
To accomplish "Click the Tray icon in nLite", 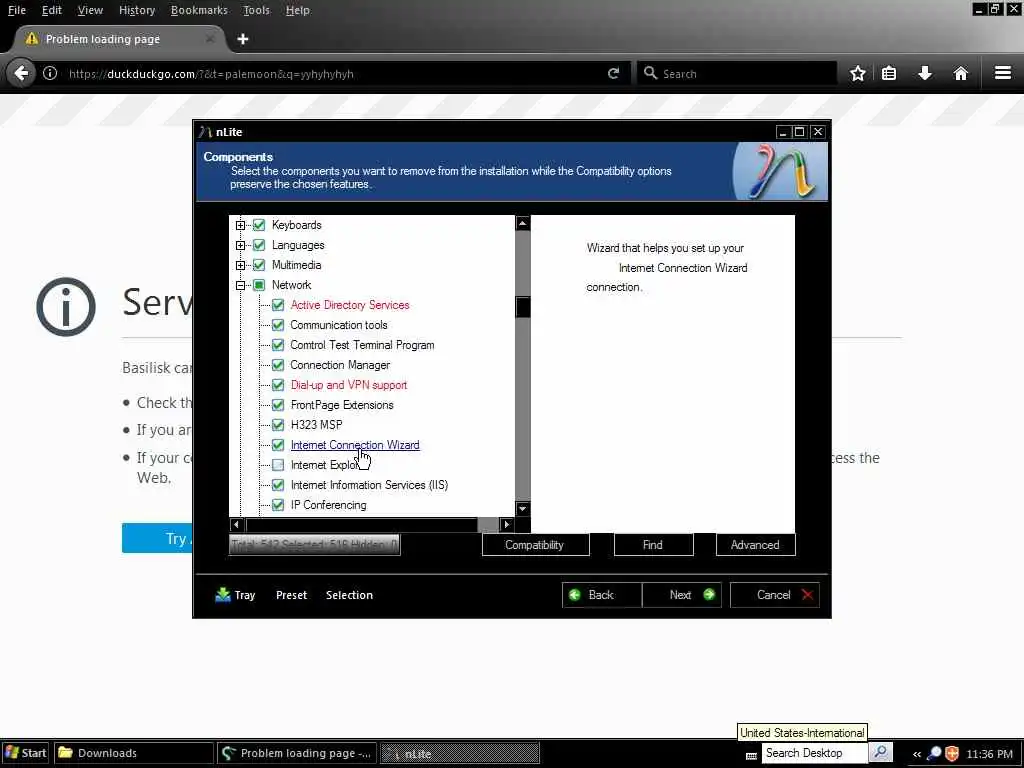I will pos(223,595).
